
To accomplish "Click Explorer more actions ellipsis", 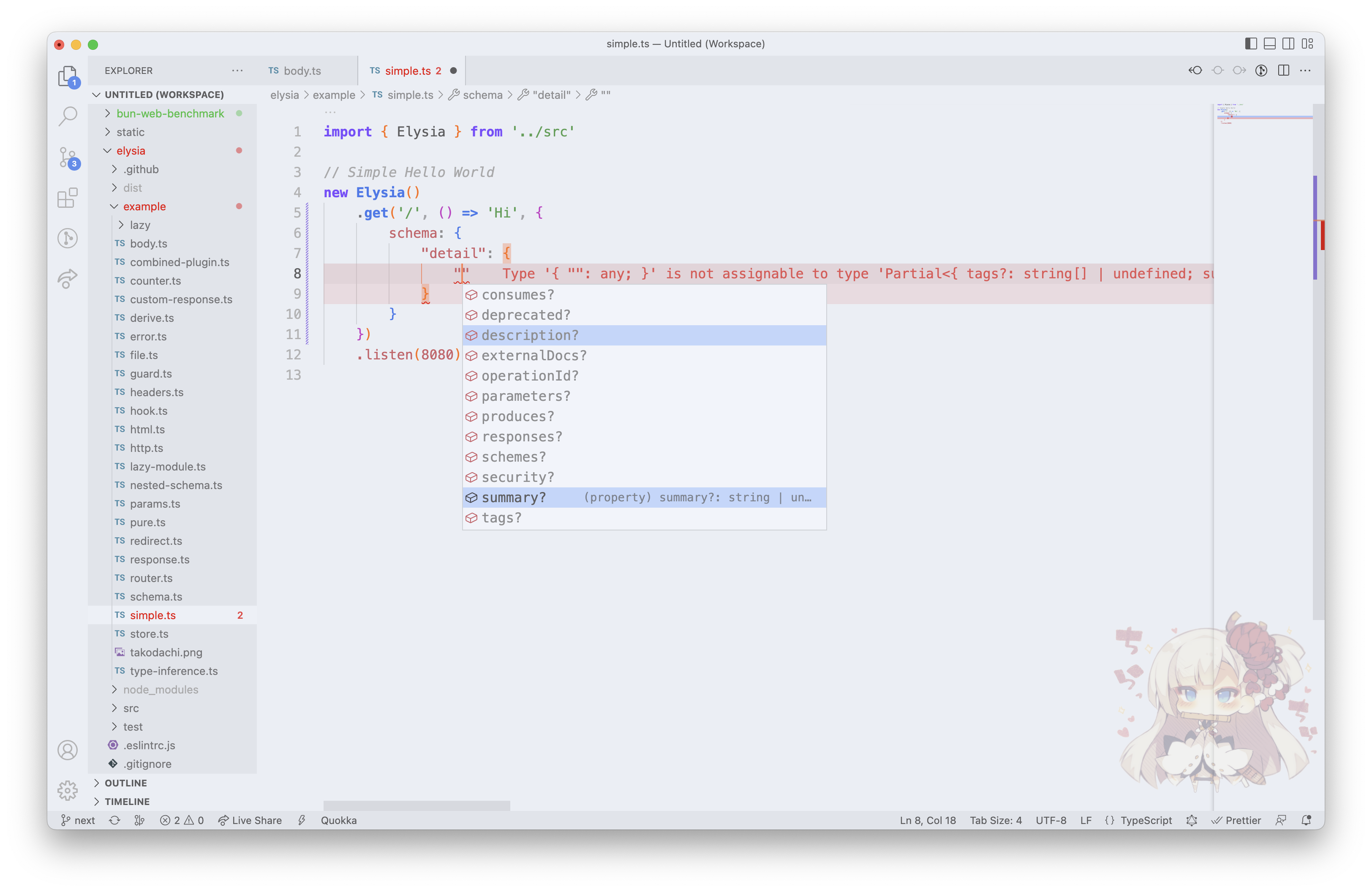I will [237, 70].
